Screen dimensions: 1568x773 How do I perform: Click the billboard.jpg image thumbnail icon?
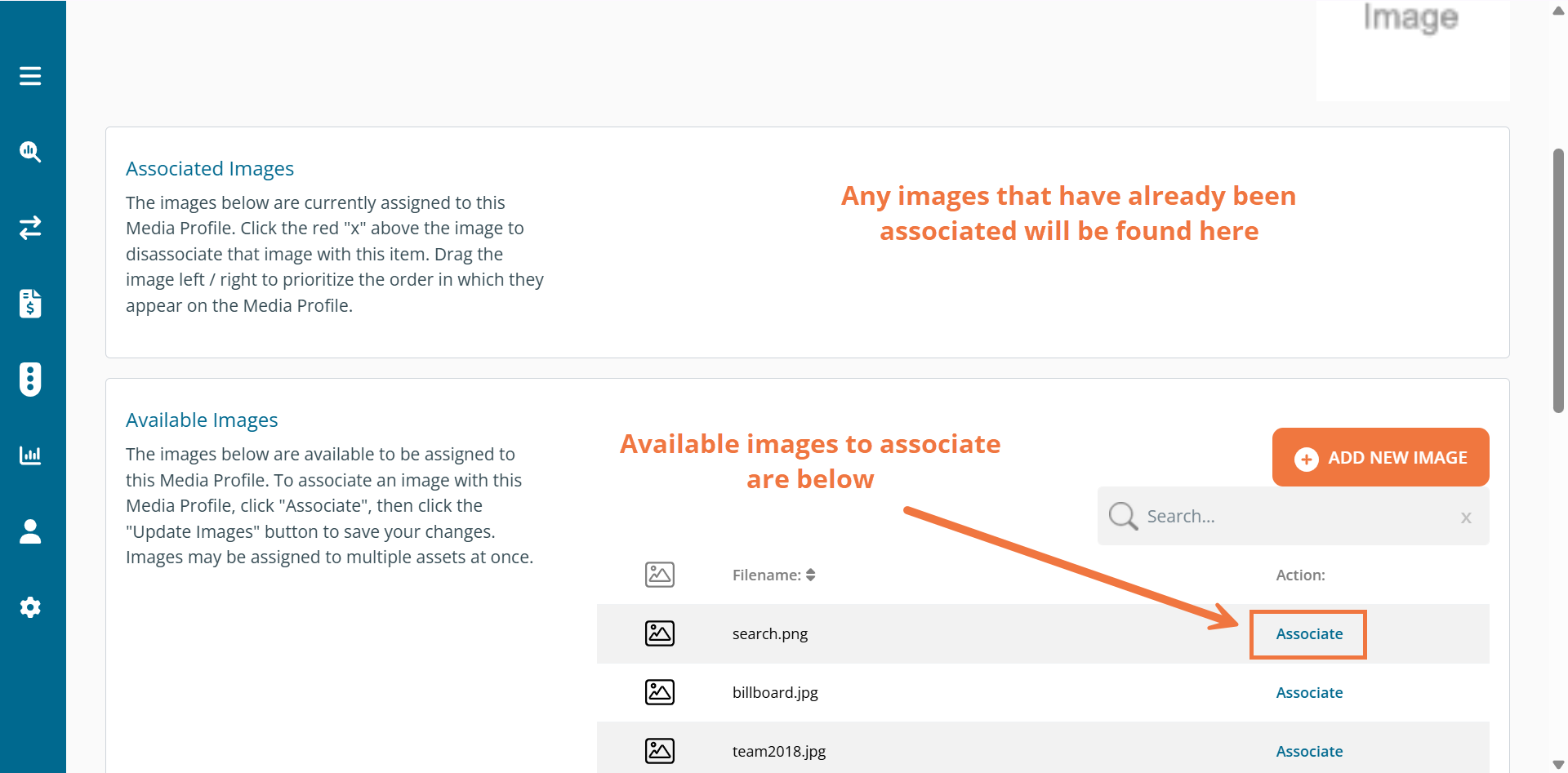(x=659, y=692)
